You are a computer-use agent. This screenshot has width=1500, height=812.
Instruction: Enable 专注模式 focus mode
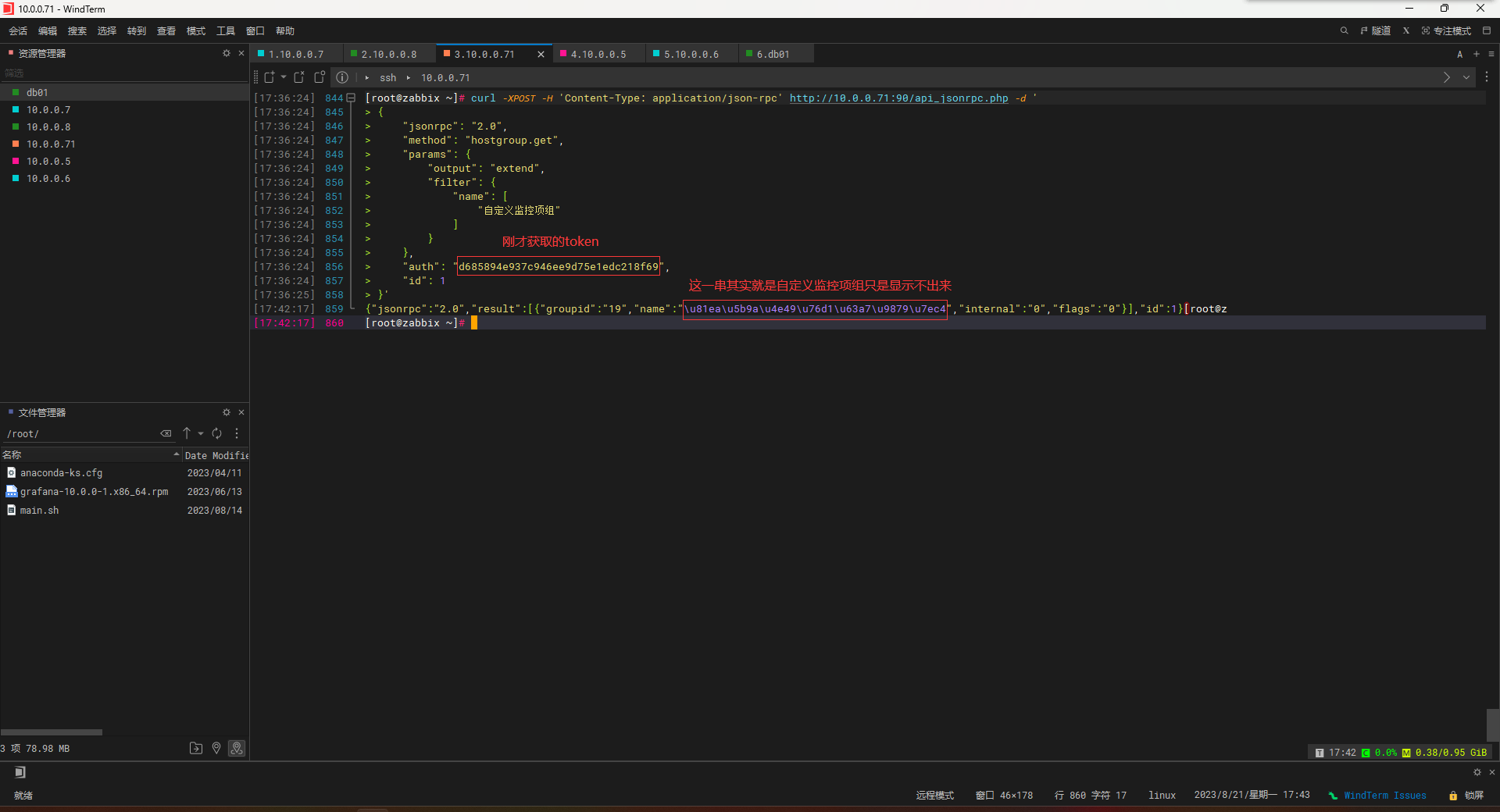1446,30
